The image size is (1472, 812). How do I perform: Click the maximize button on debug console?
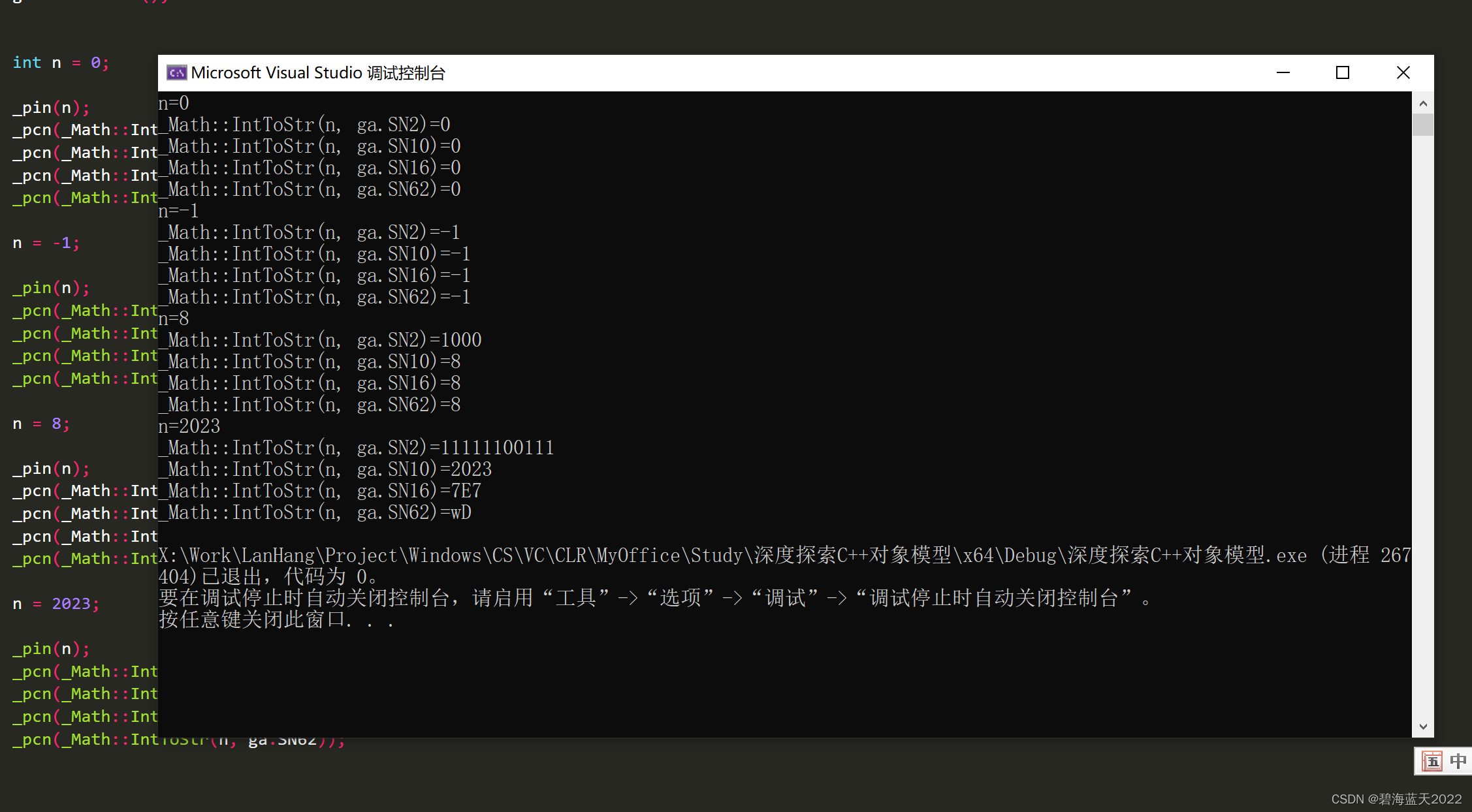point(1344,71)
